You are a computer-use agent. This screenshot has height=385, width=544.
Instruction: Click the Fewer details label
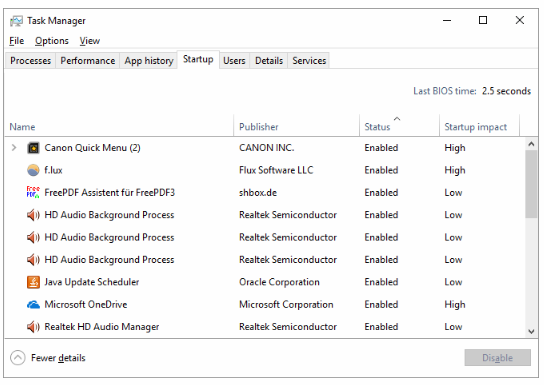click(x=58, y=358)
